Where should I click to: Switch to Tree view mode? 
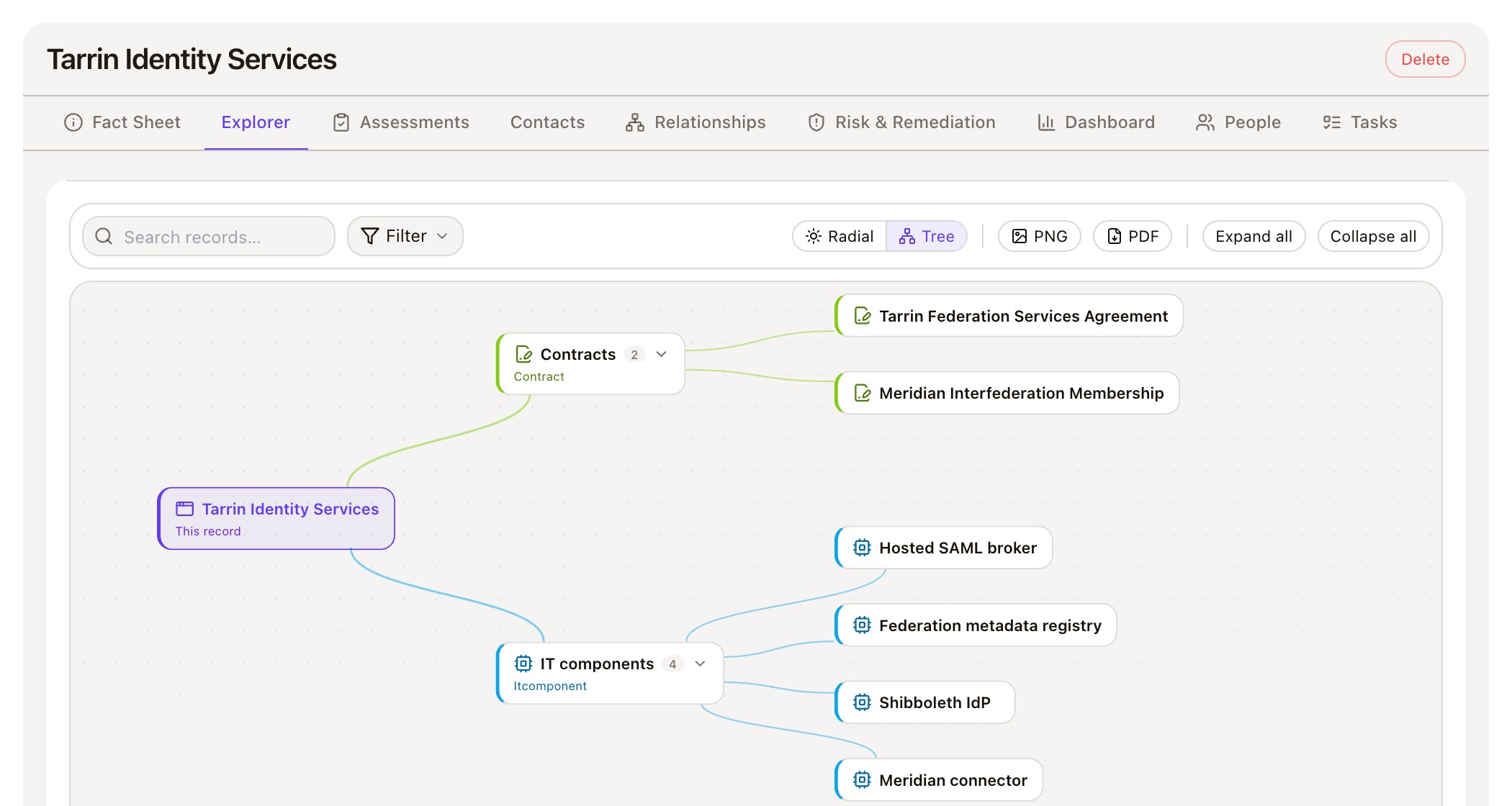[x=927, y=236]
